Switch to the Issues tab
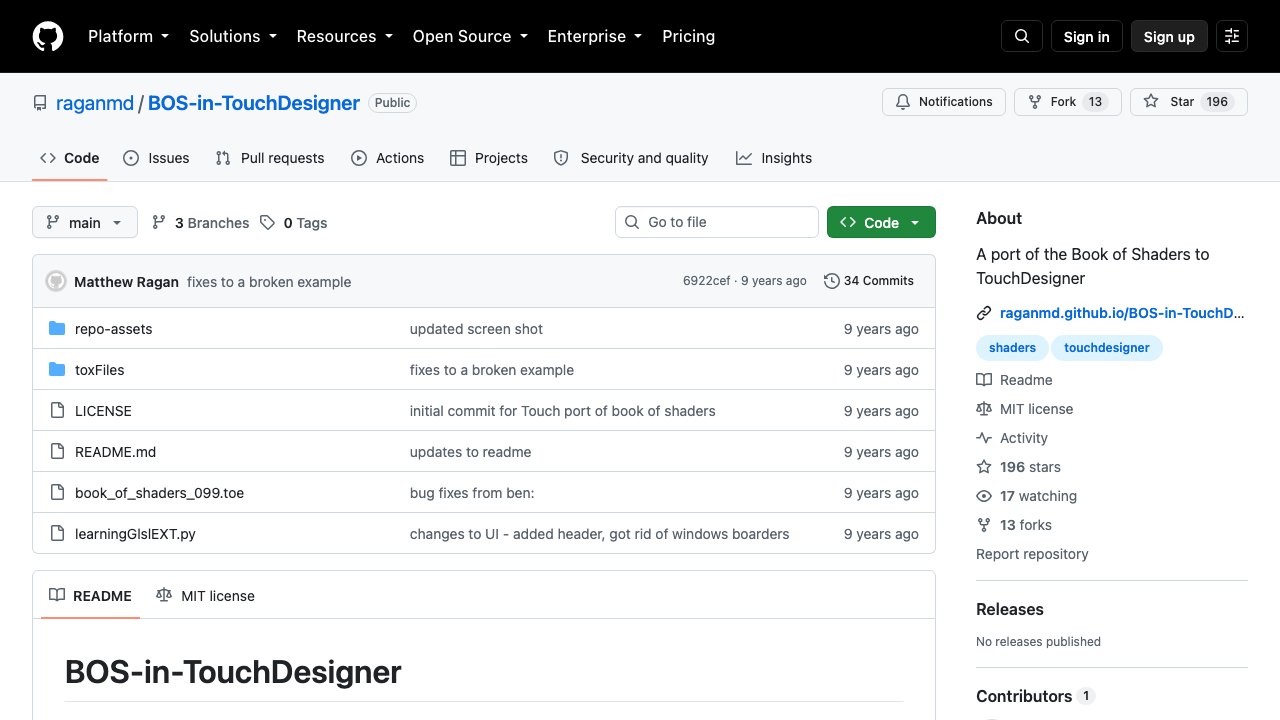 click(156, 158)
